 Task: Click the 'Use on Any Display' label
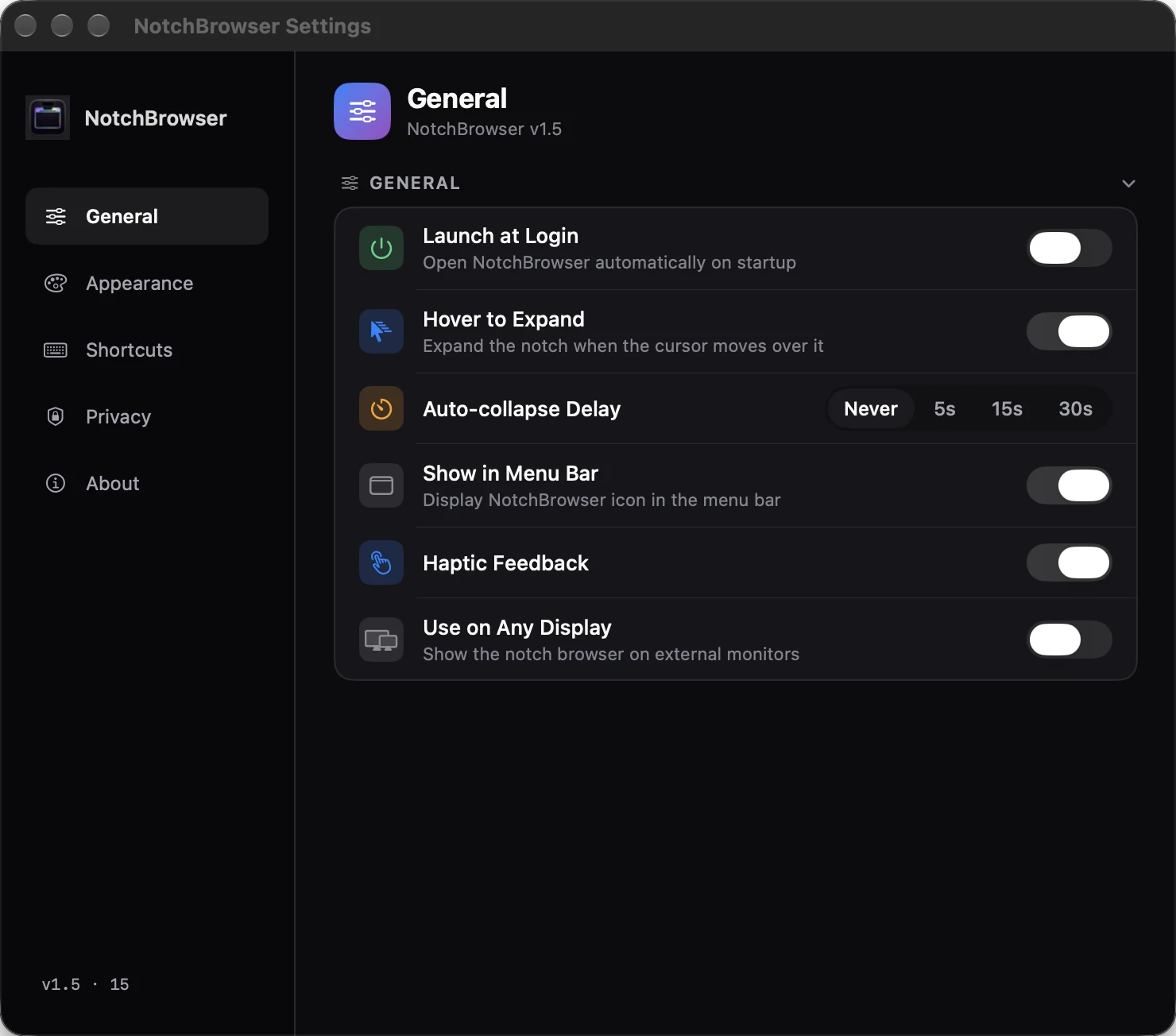517,628
